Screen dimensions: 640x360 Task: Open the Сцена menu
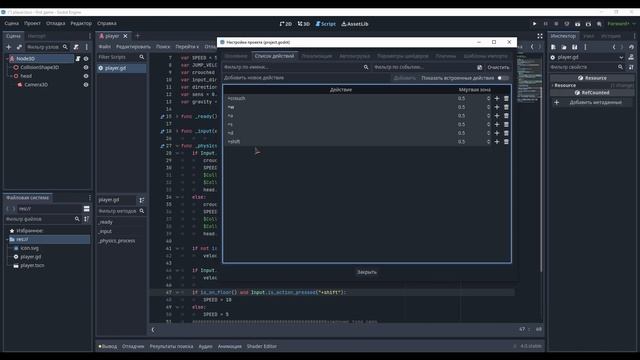(x=12, y=24)
